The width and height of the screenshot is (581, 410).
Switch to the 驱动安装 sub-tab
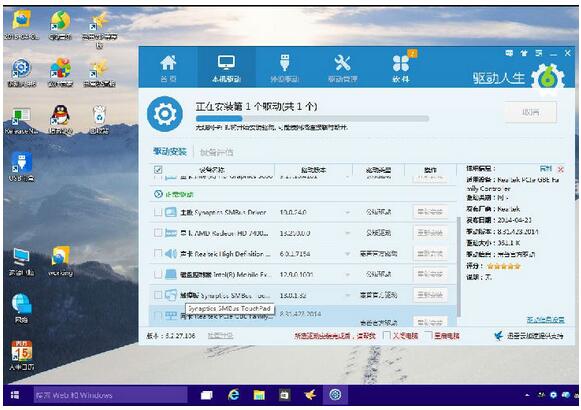(x=170, y=151)
